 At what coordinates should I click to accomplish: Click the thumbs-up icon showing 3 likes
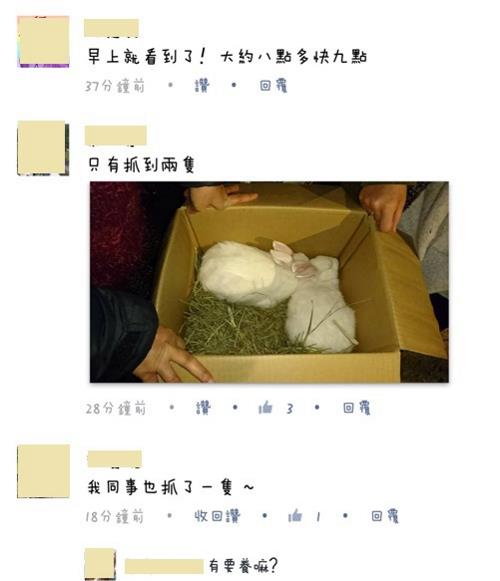pos(265,408)
